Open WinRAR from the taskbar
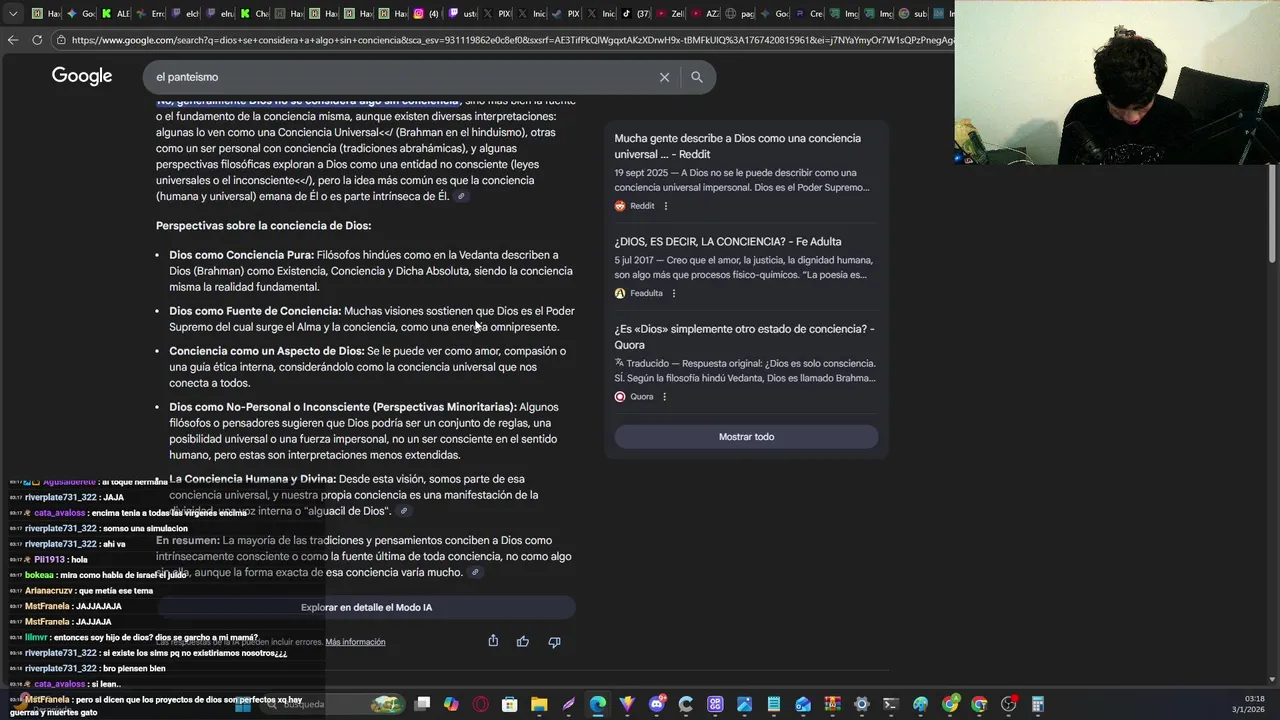The image size is (1280, 720). coord(833,704)
